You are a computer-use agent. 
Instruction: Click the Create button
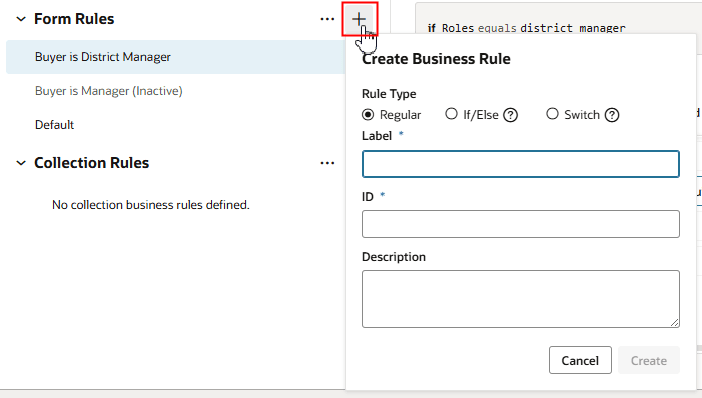click(649, 360)
